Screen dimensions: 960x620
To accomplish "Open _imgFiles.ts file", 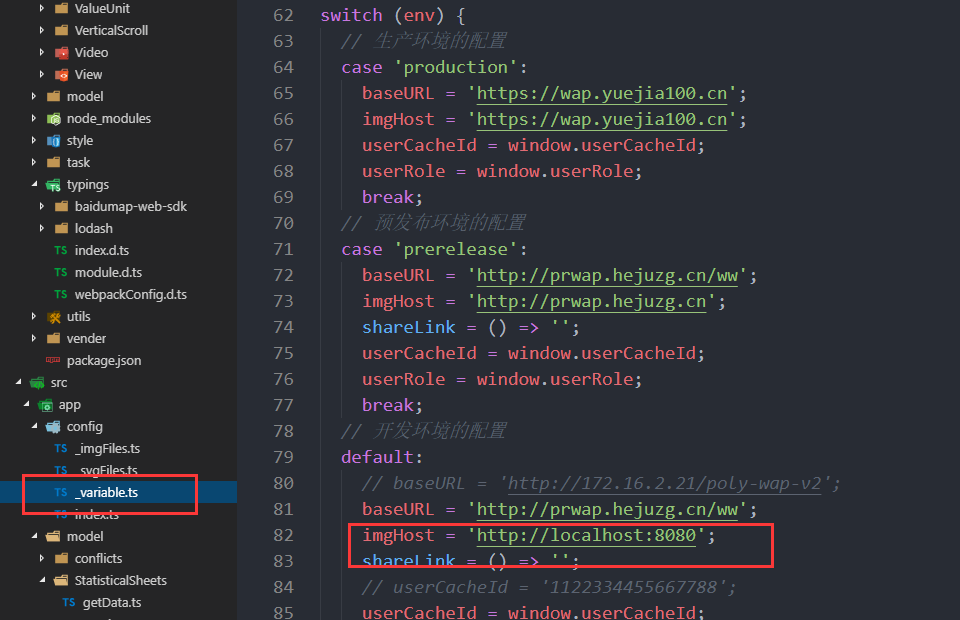I will (x=107, y=449).
